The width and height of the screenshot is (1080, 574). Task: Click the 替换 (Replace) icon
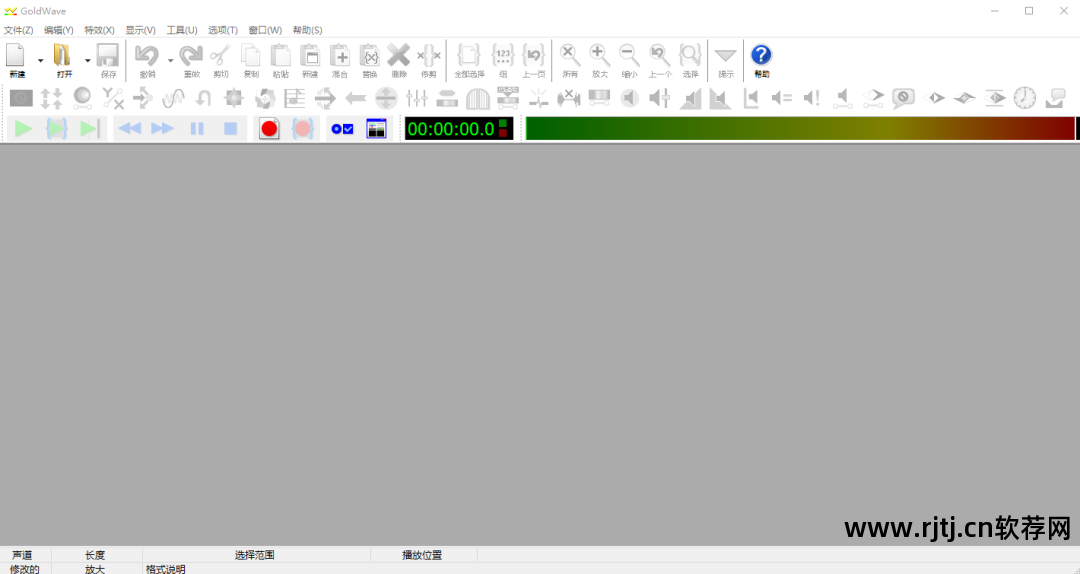coord(370,55)
